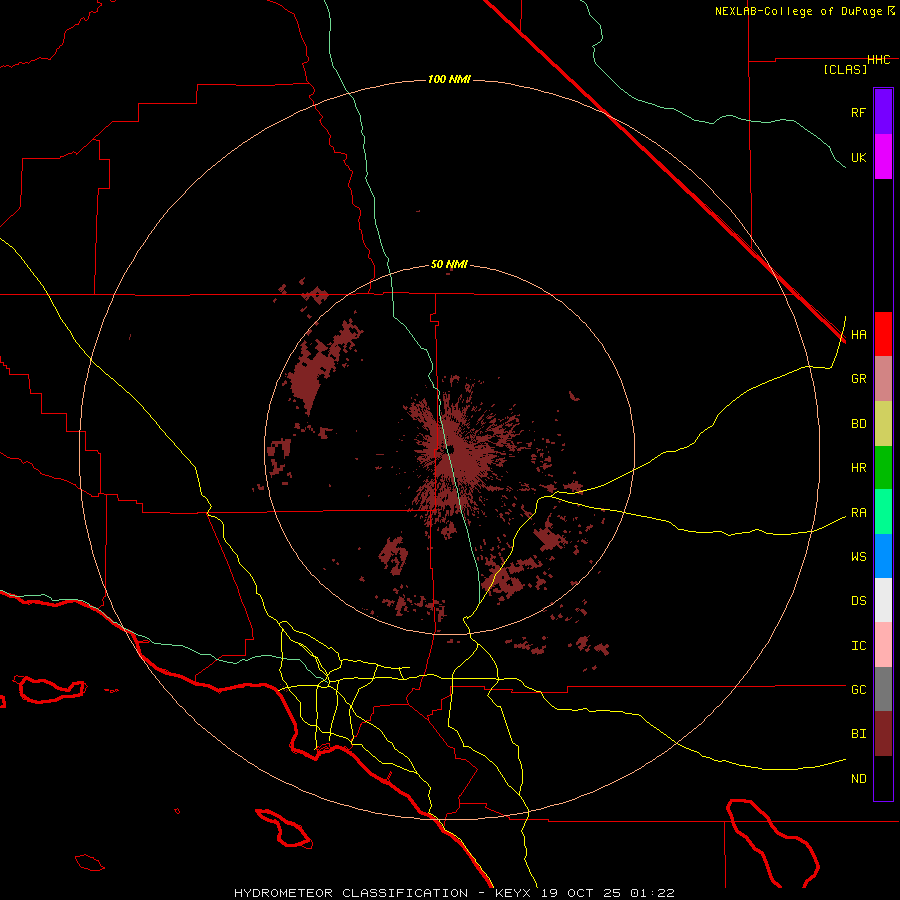This screenshot has height=900, width=900.
Task: Click the RA legend label
Action: (858, 513)
